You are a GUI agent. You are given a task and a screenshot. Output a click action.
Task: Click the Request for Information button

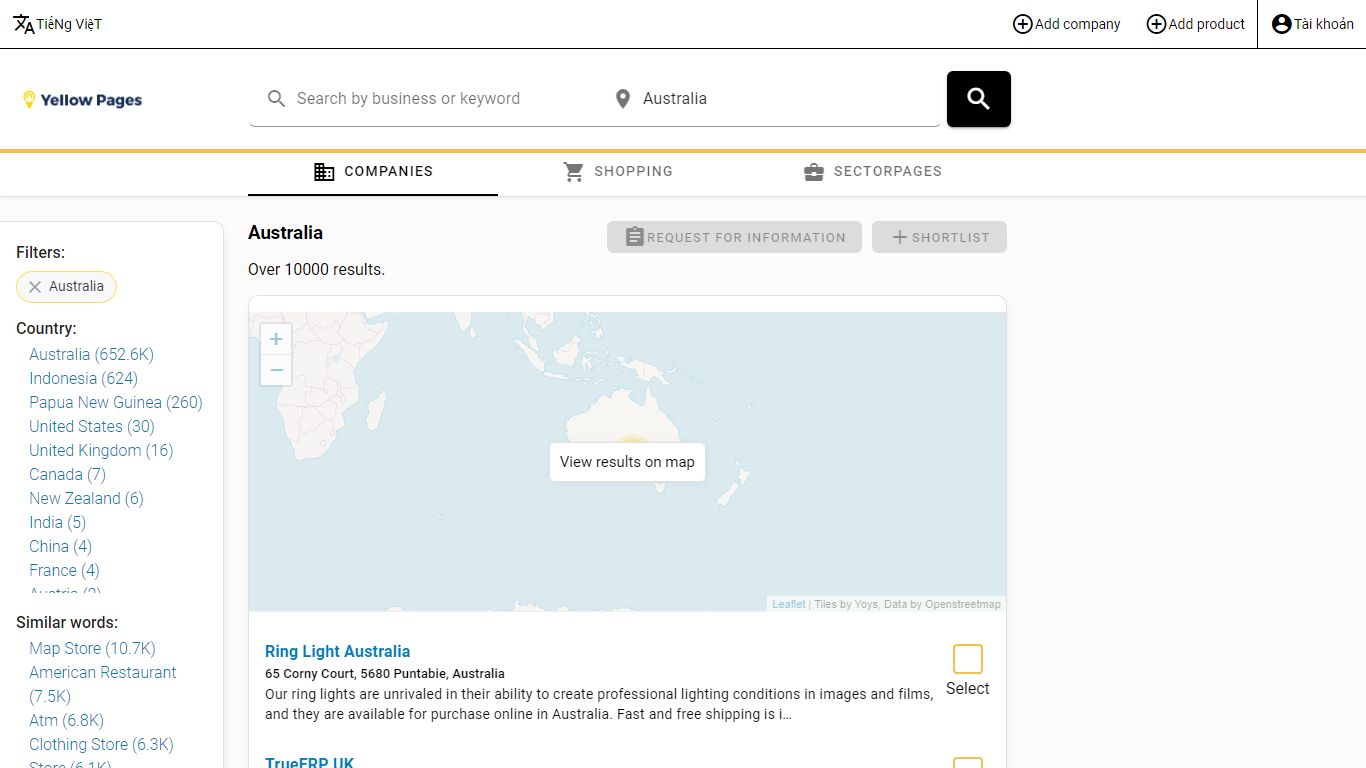734,237
